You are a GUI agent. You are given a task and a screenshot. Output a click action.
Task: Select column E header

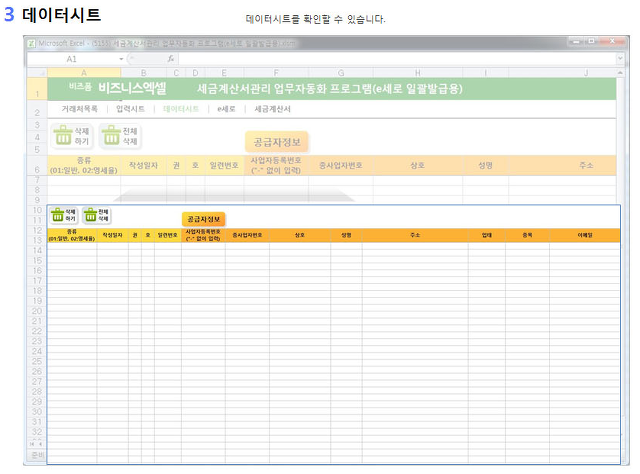(224, 73)
